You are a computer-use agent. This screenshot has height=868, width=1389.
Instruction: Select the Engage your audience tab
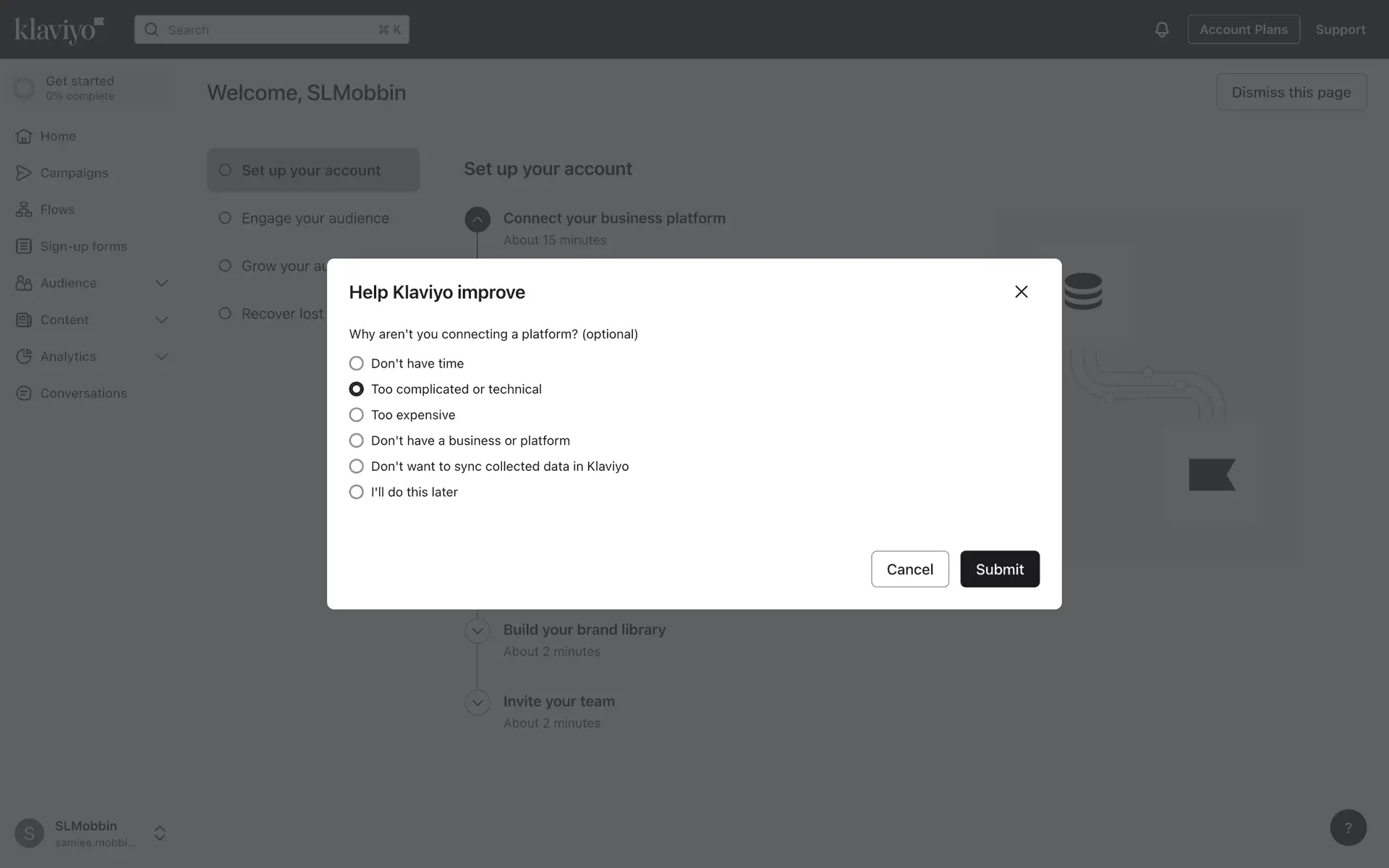tap(315, 218)
